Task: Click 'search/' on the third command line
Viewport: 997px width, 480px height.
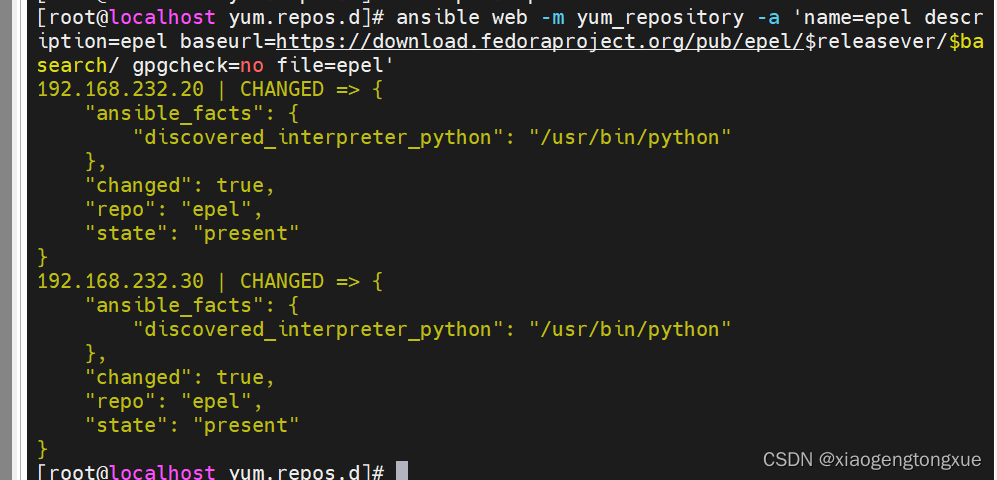Action: pyautogui.click(x=79, y=65)
